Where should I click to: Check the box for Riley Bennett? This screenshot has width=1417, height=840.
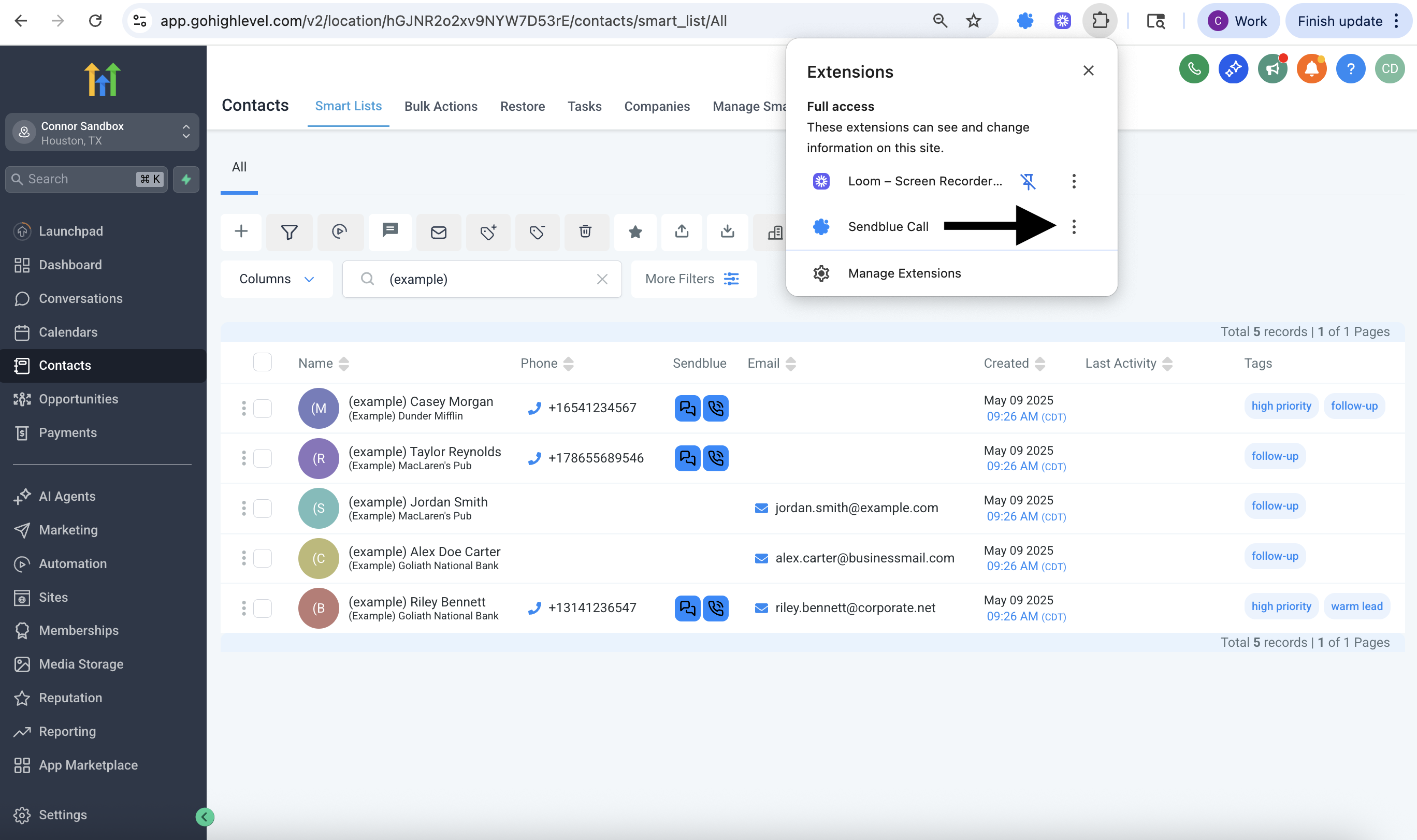click(x=263, y=608)
